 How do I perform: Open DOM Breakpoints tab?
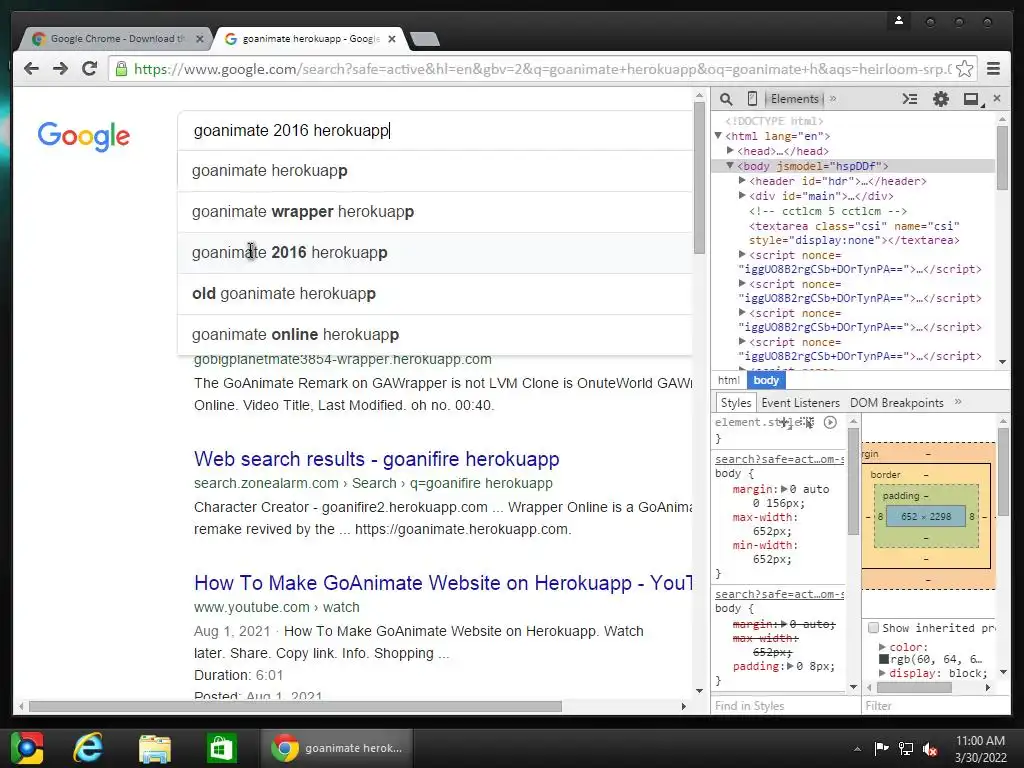coord(896,402)
